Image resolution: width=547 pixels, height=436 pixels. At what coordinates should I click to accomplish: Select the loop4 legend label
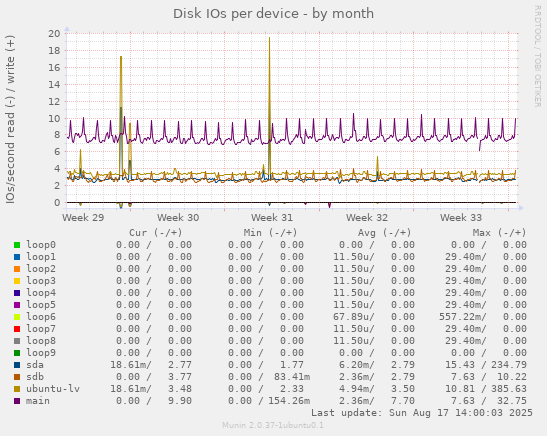click(x=41, y=293)
